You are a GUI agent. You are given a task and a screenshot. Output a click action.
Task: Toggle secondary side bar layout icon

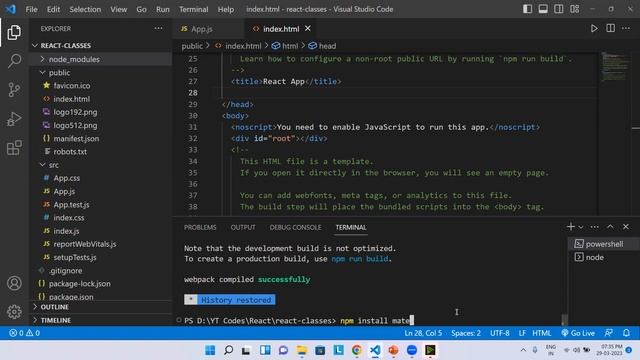tap(558, 9)
